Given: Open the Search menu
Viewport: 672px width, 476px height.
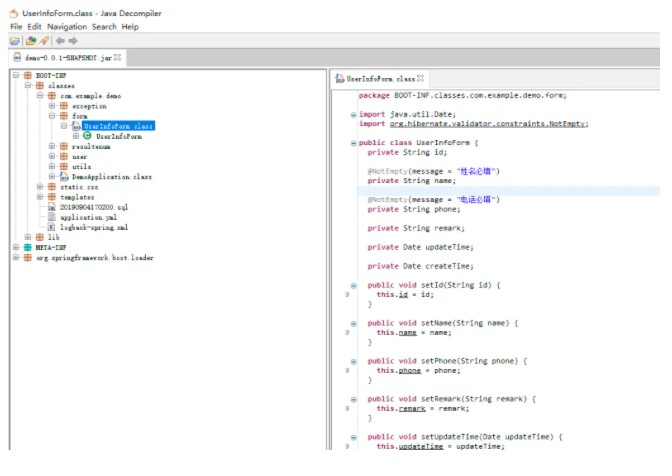Looking at the screenshot, I should click(x=104, y=26).
